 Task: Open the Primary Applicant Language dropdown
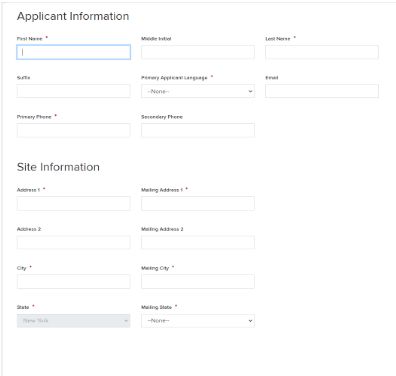pos(198,91)
